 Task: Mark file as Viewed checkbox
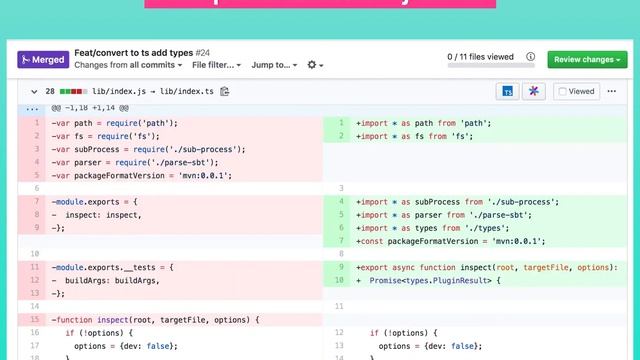[562, 91]
